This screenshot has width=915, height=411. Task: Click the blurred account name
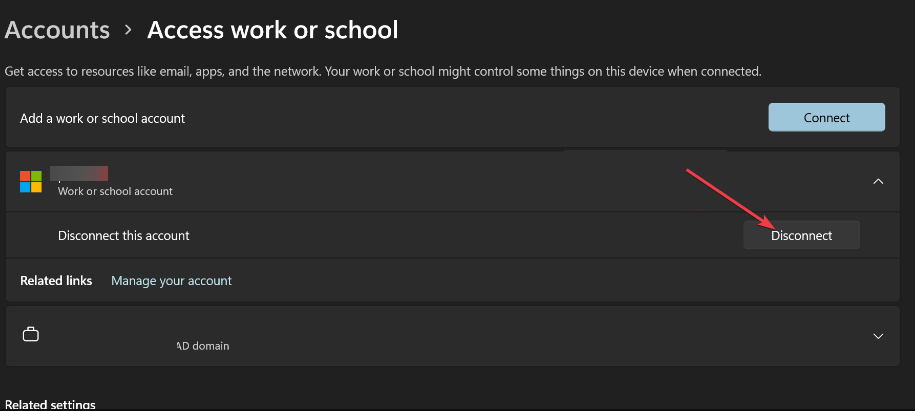[x=83, y=173]
